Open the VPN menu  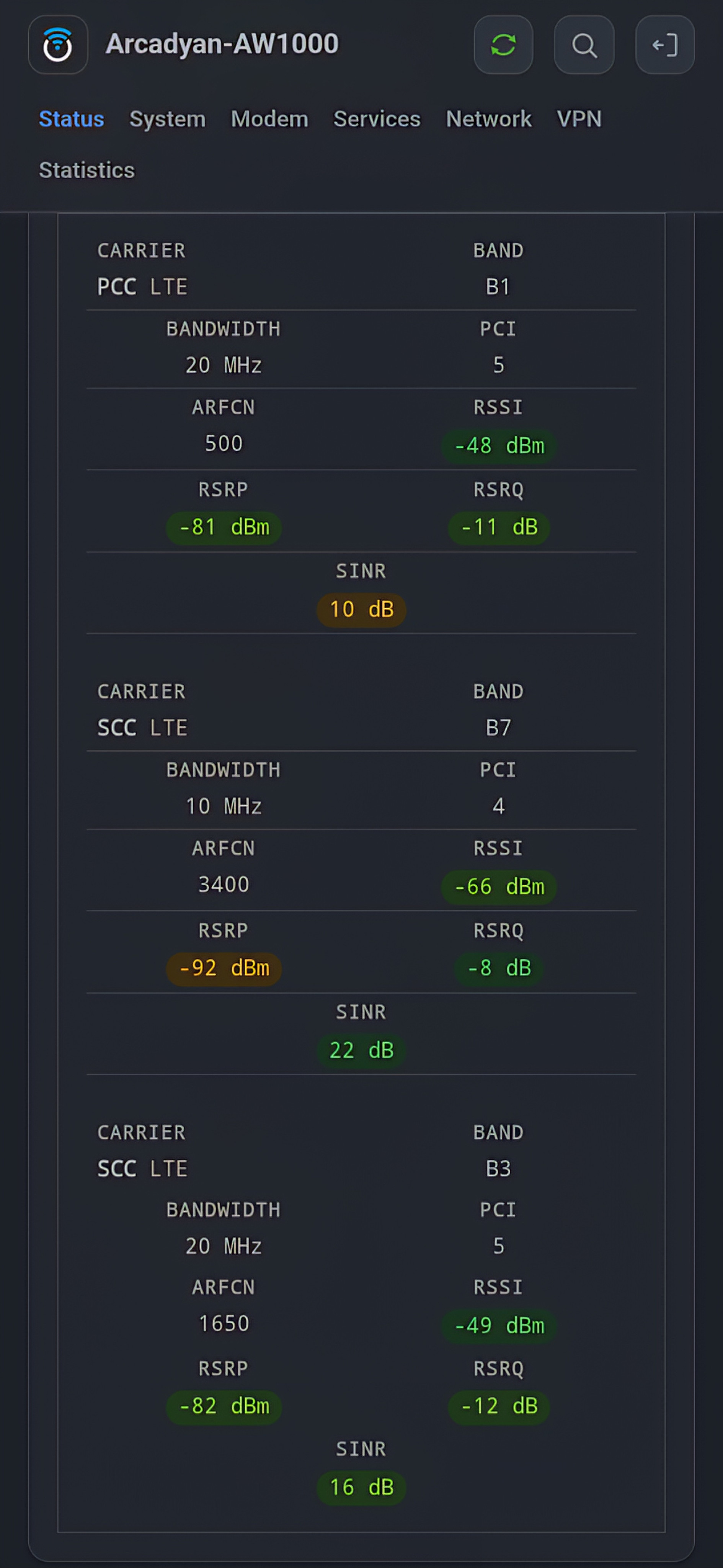click(x=579, y=119)
